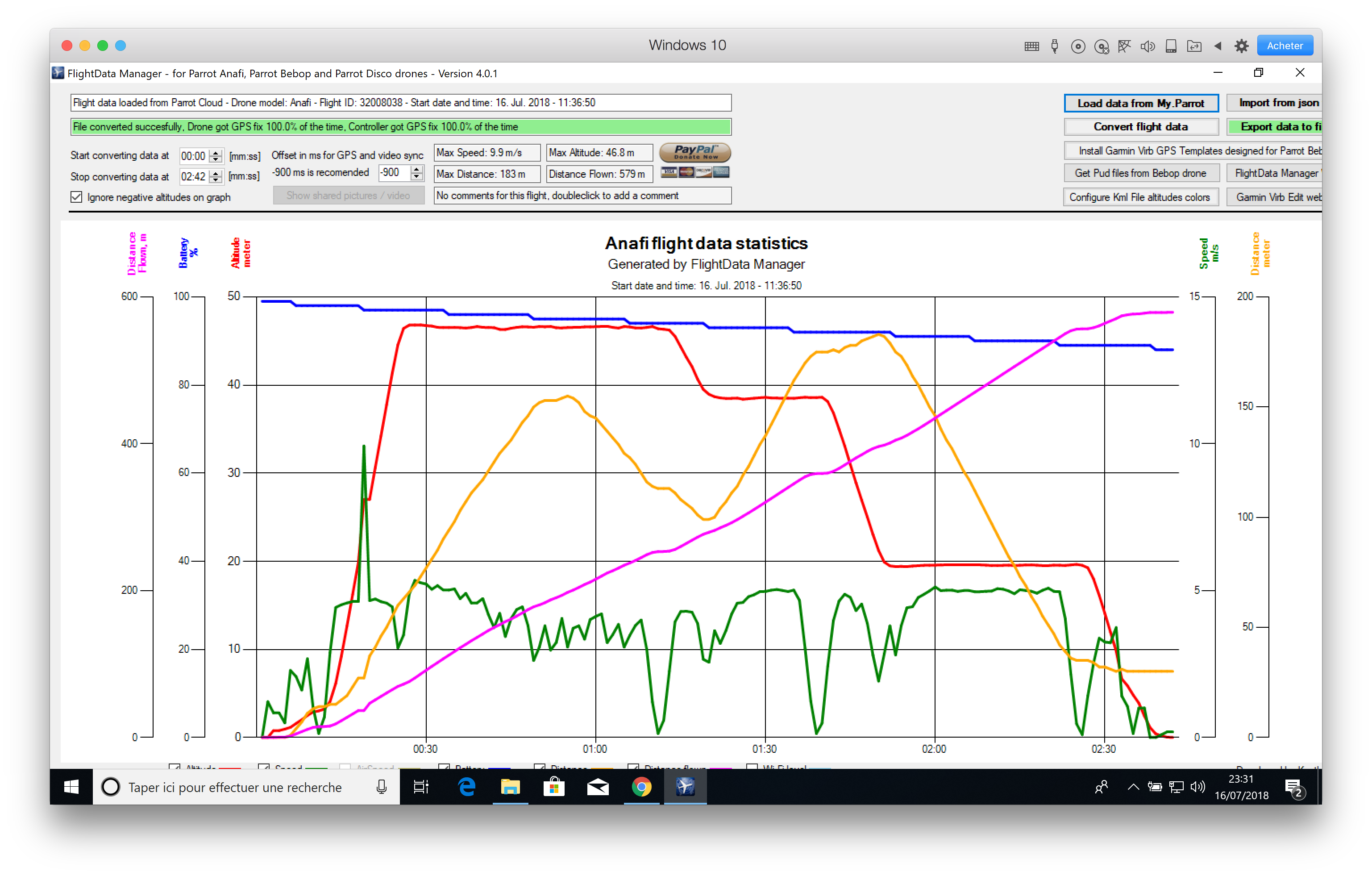Toggle Ignore negative altitudes on graph checkbox

click(76, 197)
